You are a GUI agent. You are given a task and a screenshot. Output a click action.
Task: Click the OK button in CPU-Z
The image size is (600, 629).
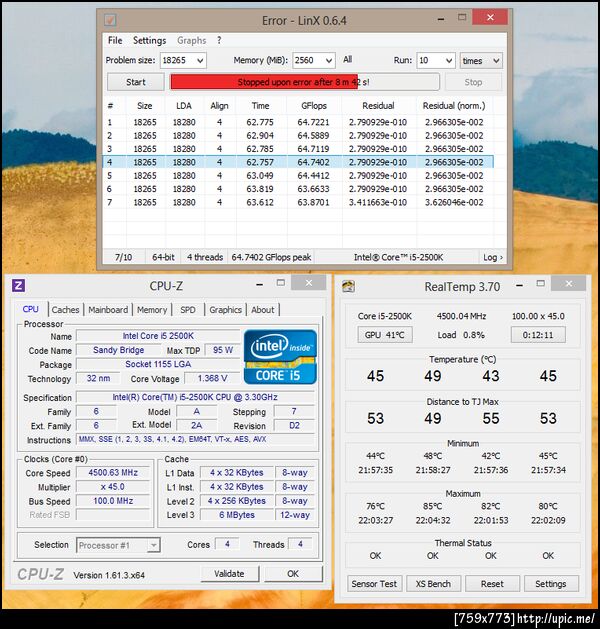point(293,574)
